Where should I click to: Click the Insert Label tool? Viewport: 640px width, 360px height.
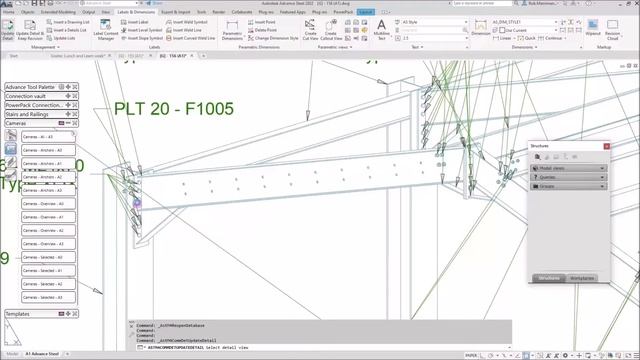click(x=135, y=22)
